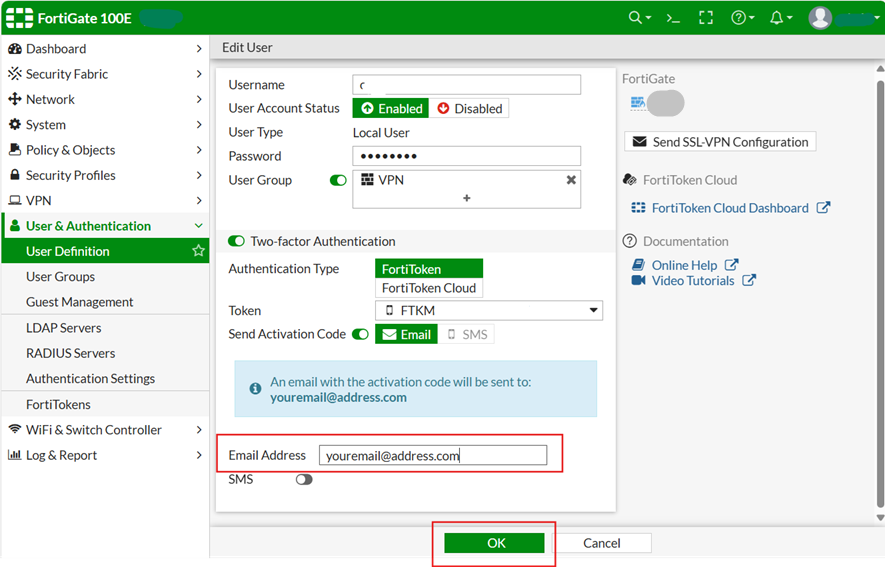Image resolution: width=885 pixels, height=571 pixels.
Task: Favorite User Definition with star icon
Action: (198, 251)
